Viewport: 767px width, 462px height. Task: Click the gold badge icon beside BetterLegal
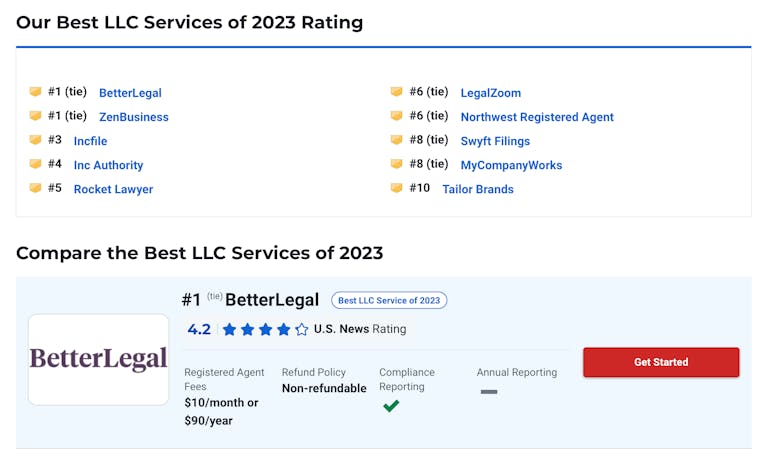coord(35,92)
